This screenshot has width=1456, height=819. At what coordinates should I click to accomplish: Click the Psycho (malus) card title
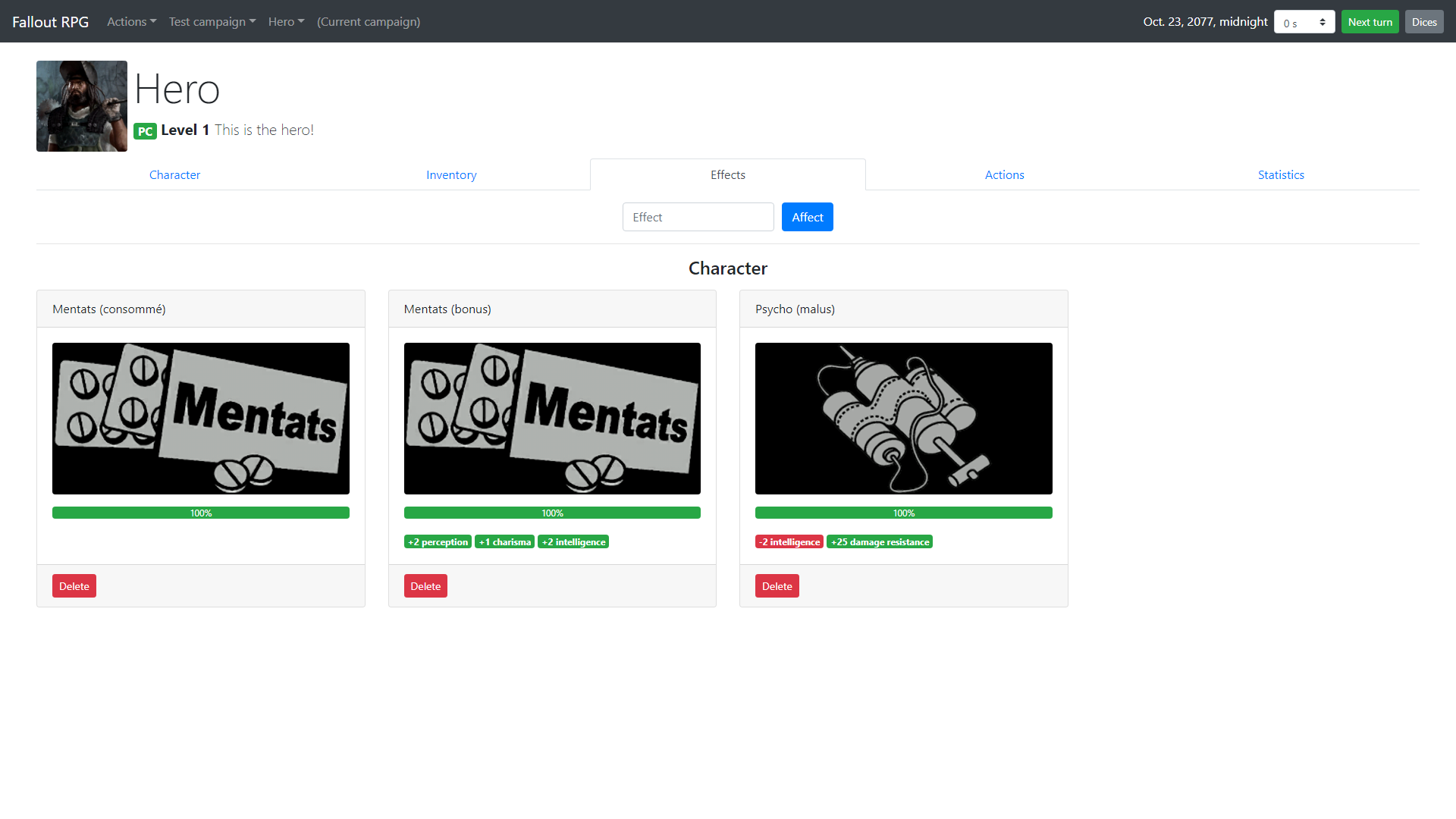click(x=795, y=309)
